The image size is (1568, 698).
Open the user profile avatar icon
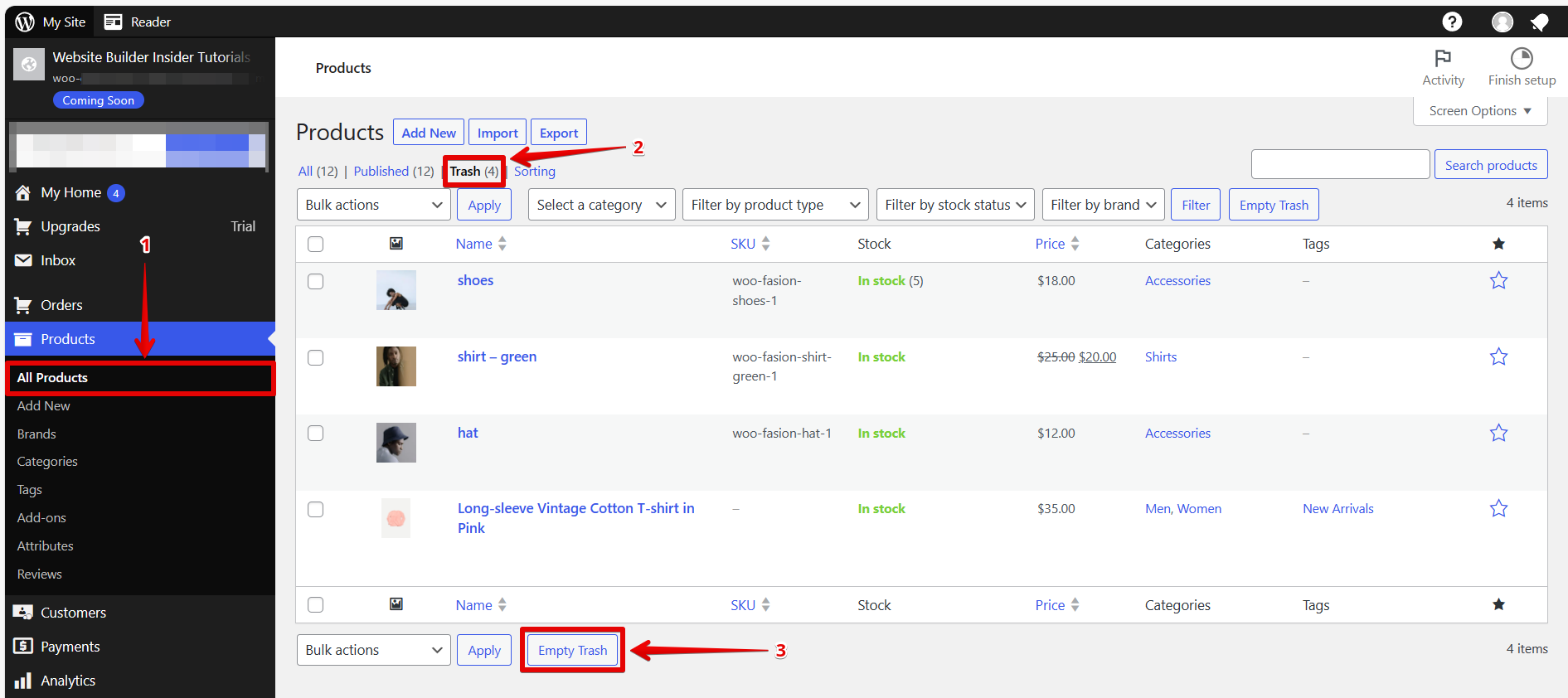click(x=1502, y=22)
